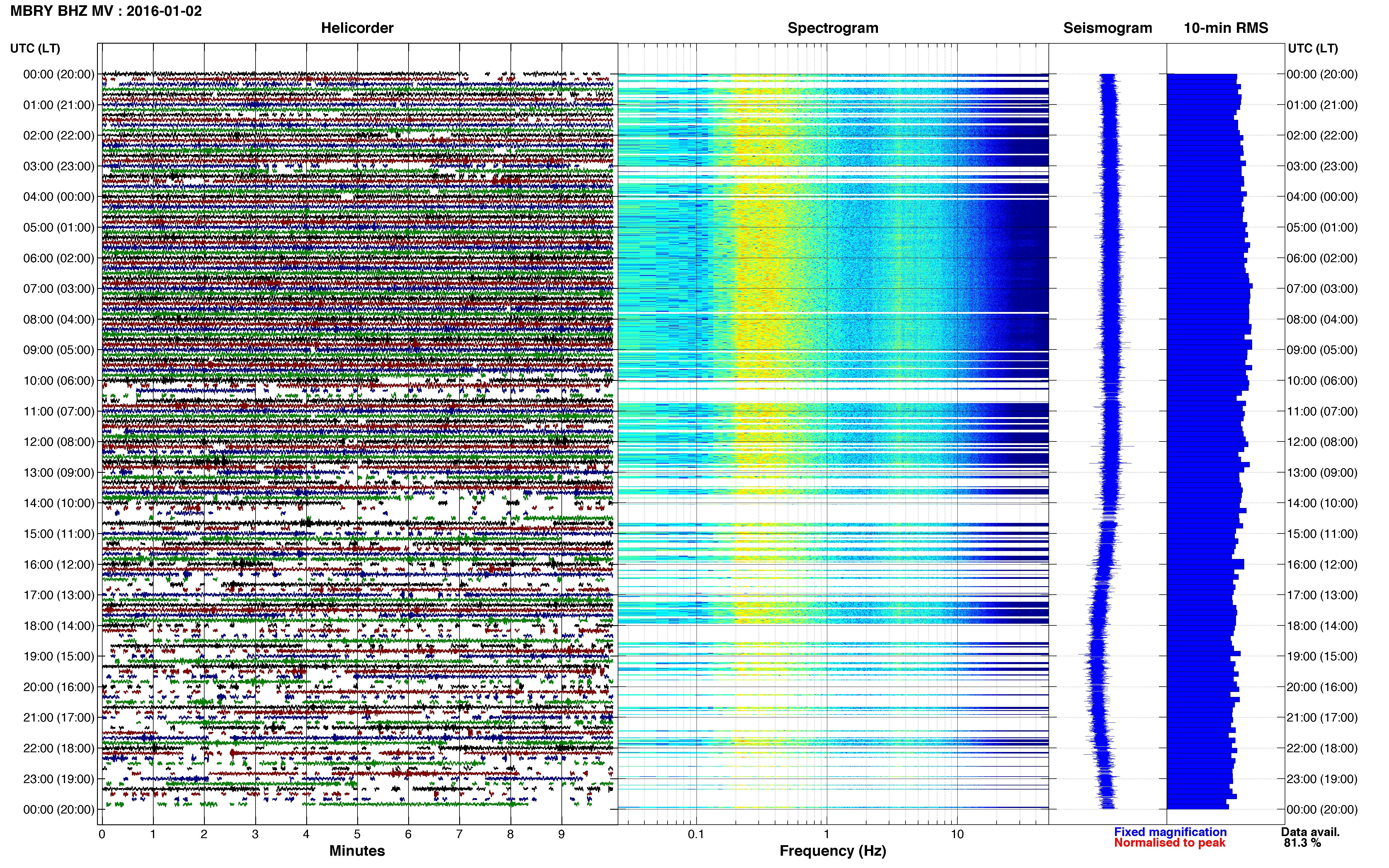This screenshot has width=1389, height=868.
Task: Click left time label '03:00 (23:00)'
Action: point(59,166)
